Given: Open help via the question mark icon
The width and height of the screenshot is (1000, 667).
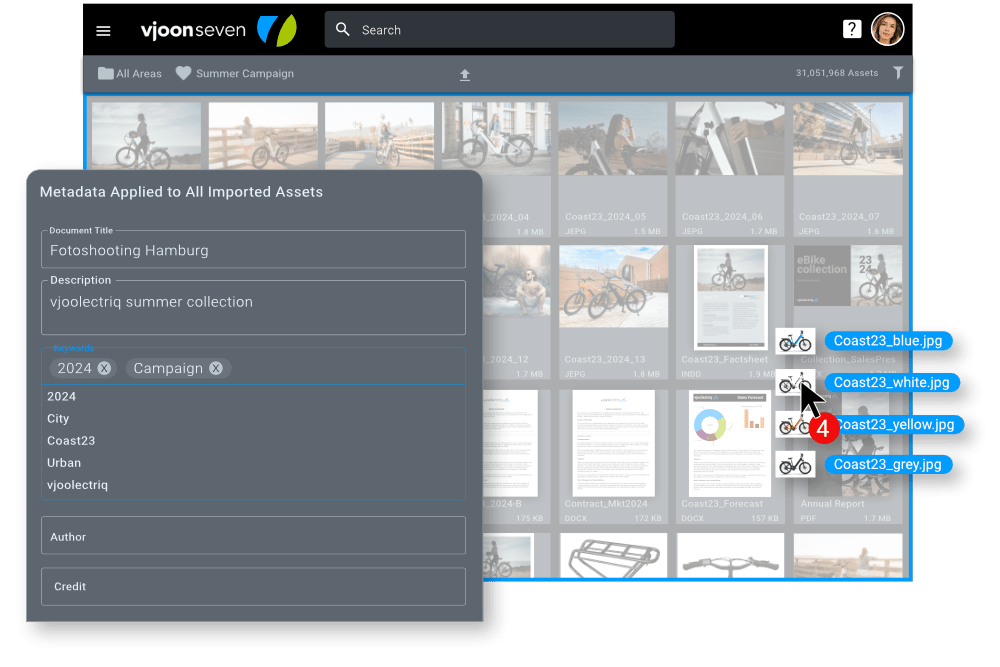Looking at the screenshot, I should 852,28.
